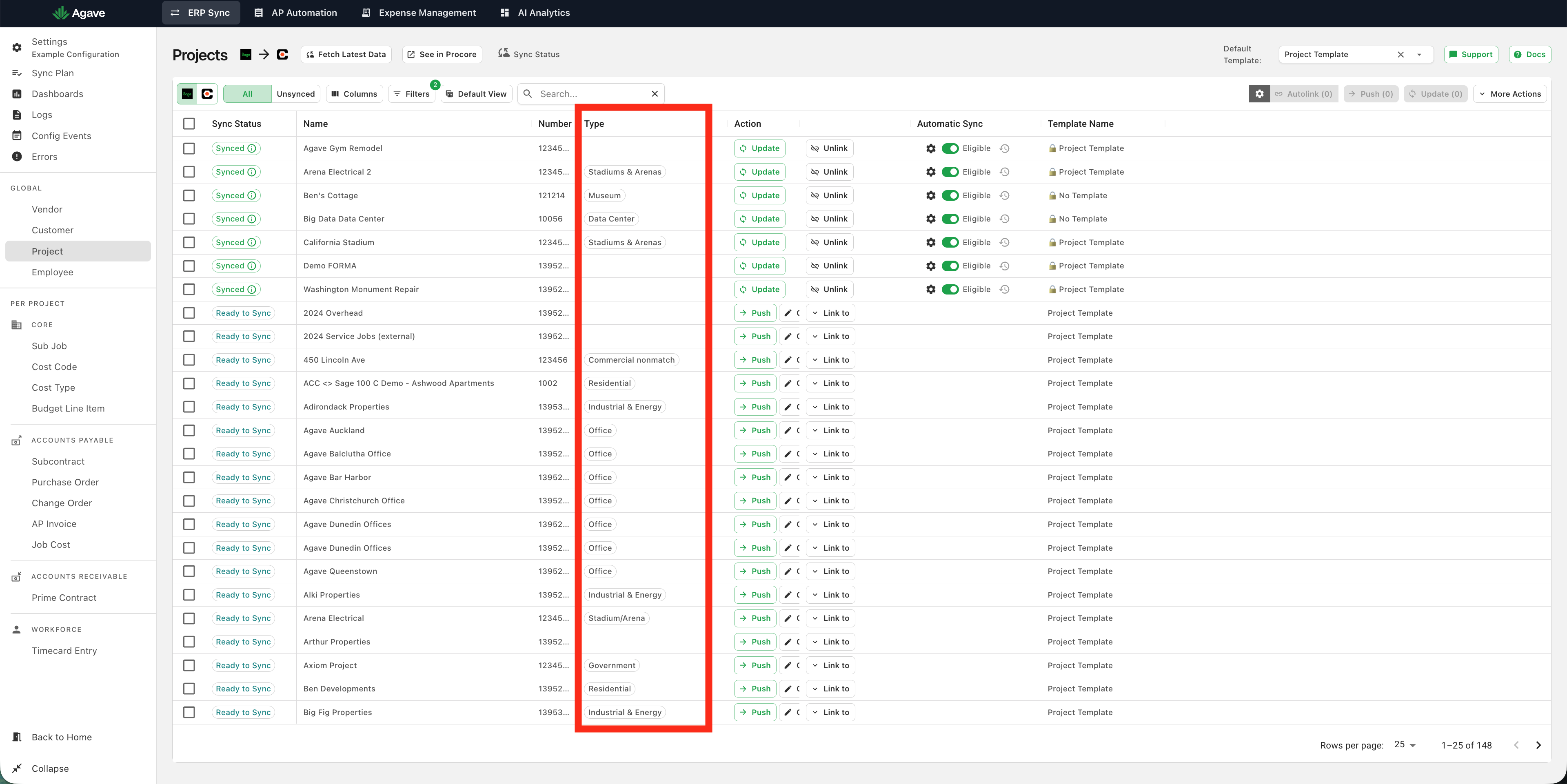Viewport: 1567px width, 784px height.
Task: Expand Link to for Agave Queenstown
Action: [830, 571]
